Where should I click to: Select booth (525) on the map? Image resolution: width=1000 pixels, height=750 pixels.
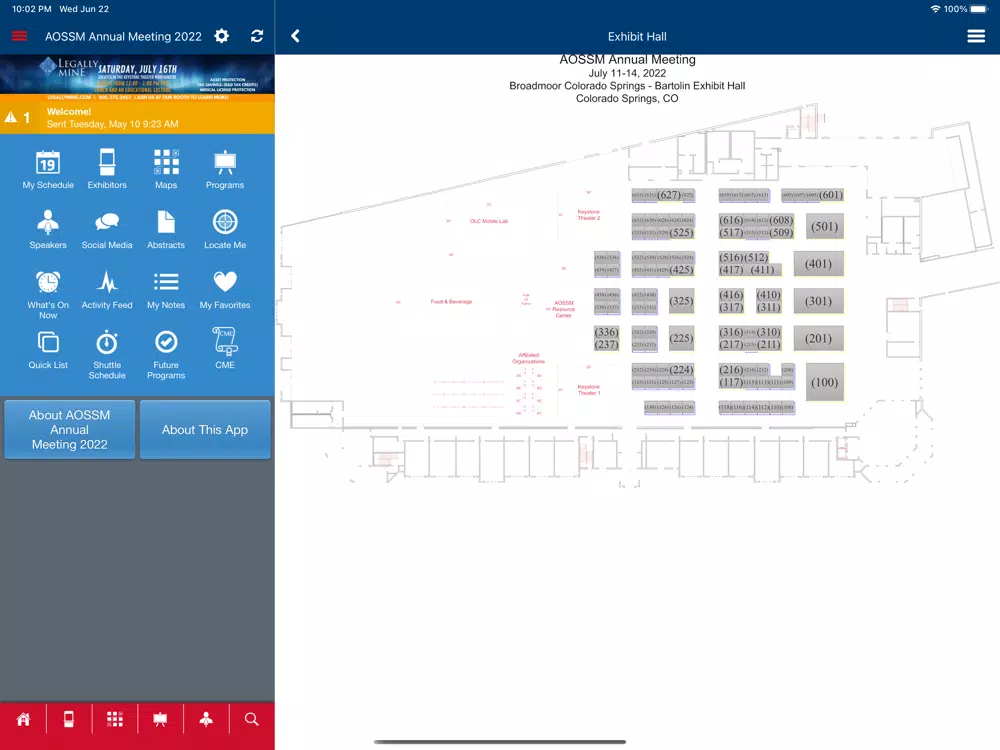pyautogui.click(x=681, y=232)
